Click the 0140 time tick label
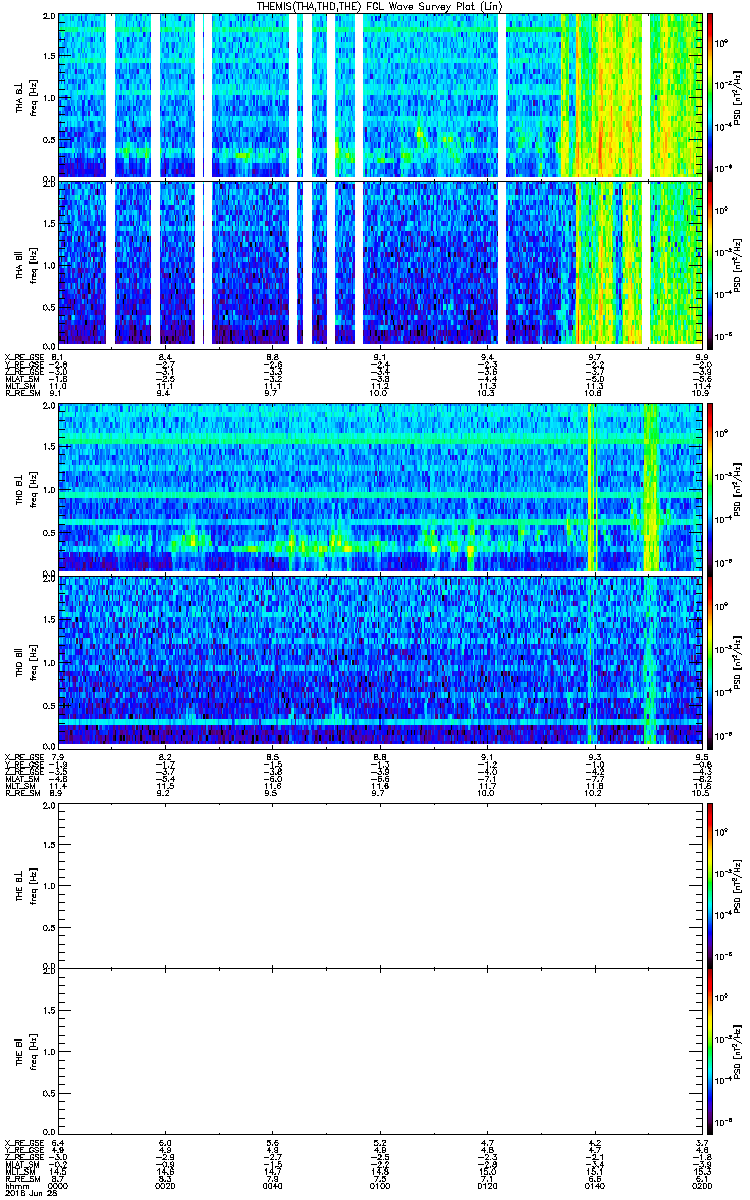This screenshot has width=750, height=1200. [x=594, y=1186]
